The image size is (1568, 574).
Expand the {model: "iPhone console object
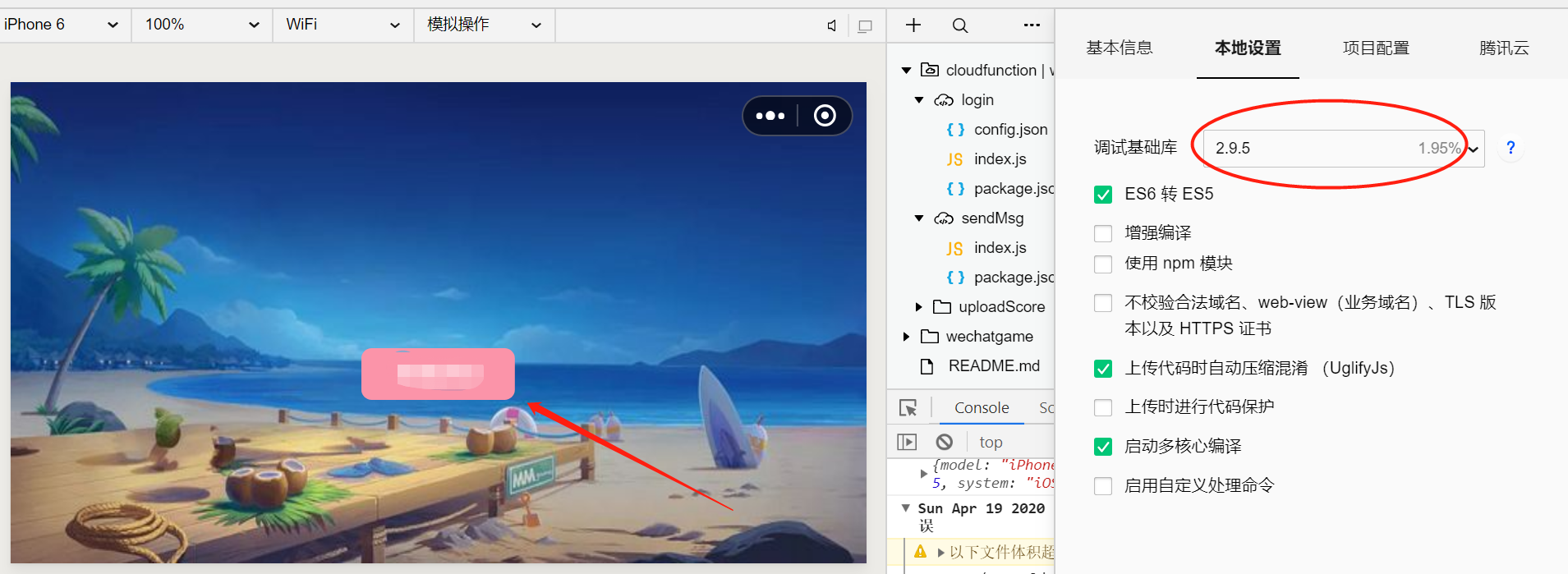[x=924, y=474]
